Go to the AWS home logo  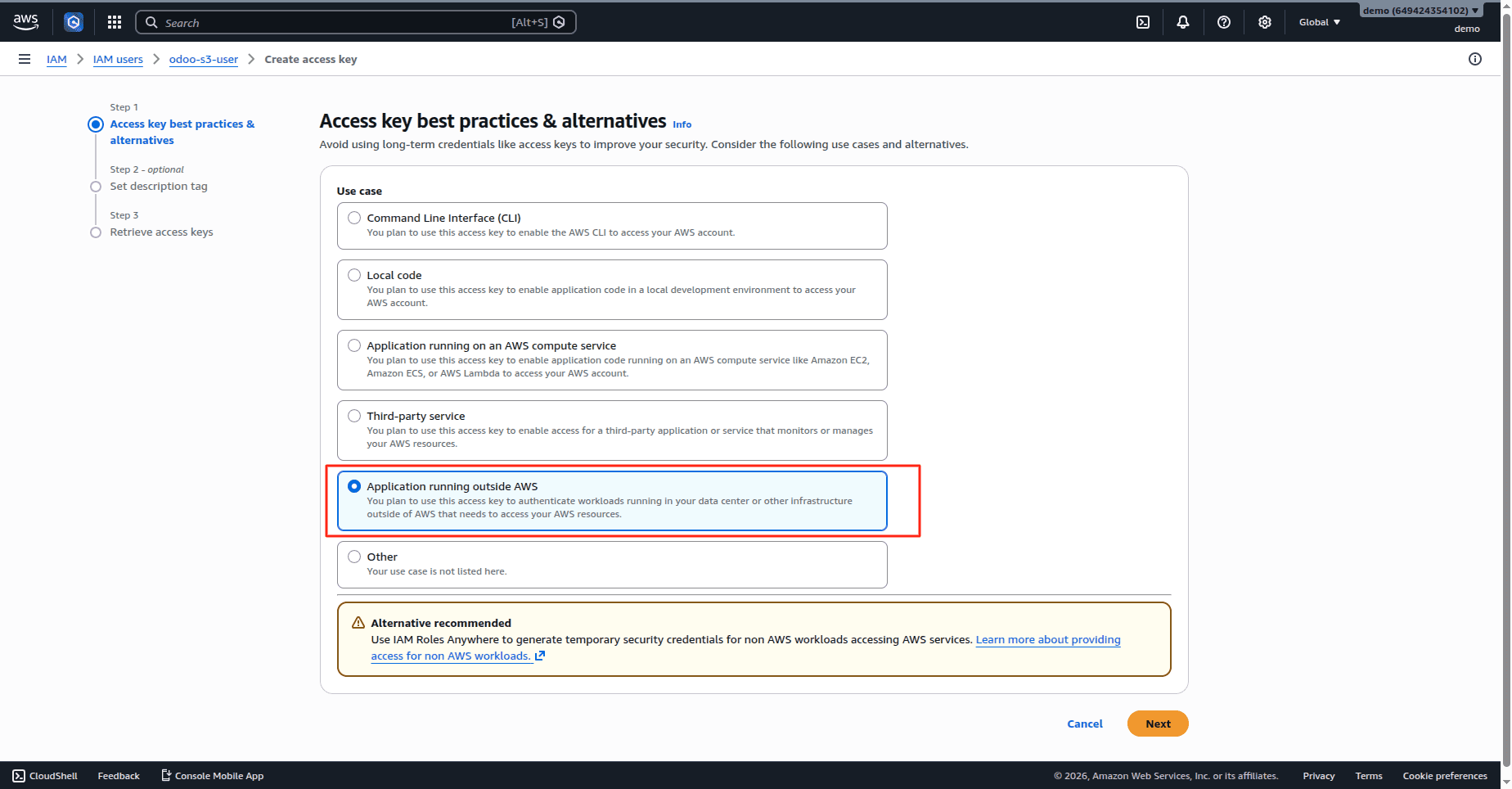(26, 22)
